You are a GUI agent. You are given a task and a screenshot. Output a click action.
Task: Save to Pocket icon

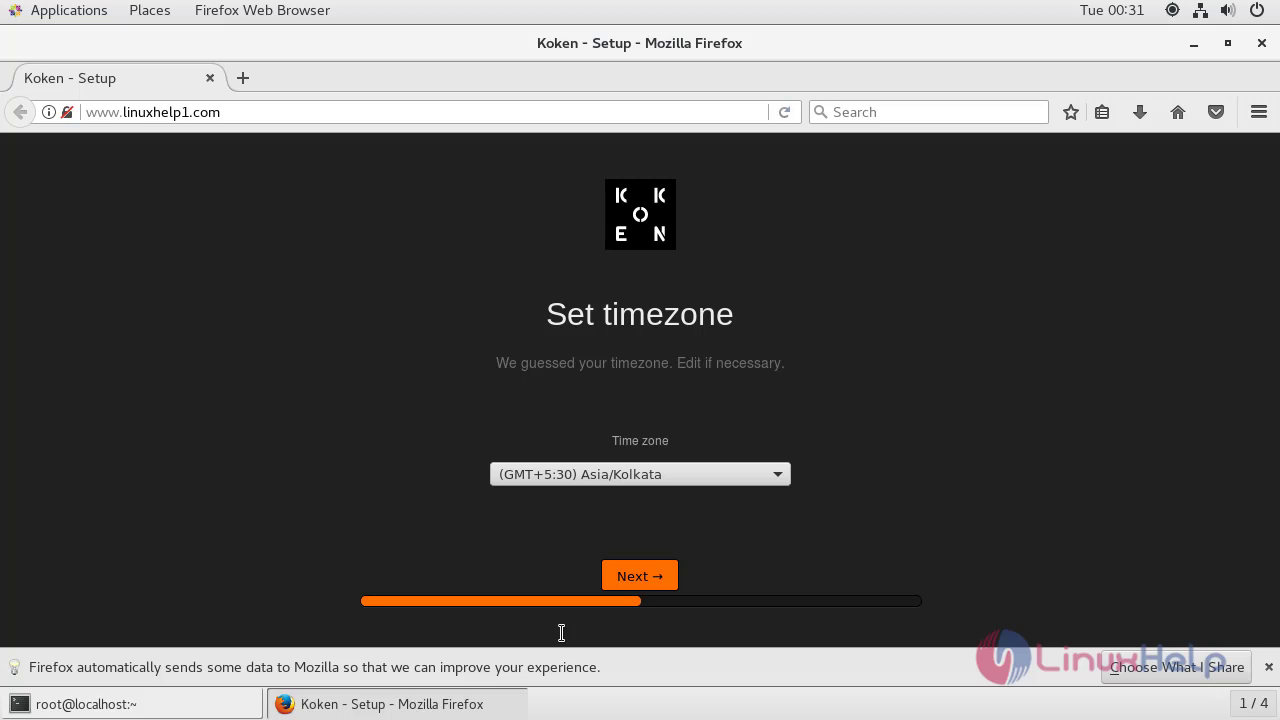1216,112
